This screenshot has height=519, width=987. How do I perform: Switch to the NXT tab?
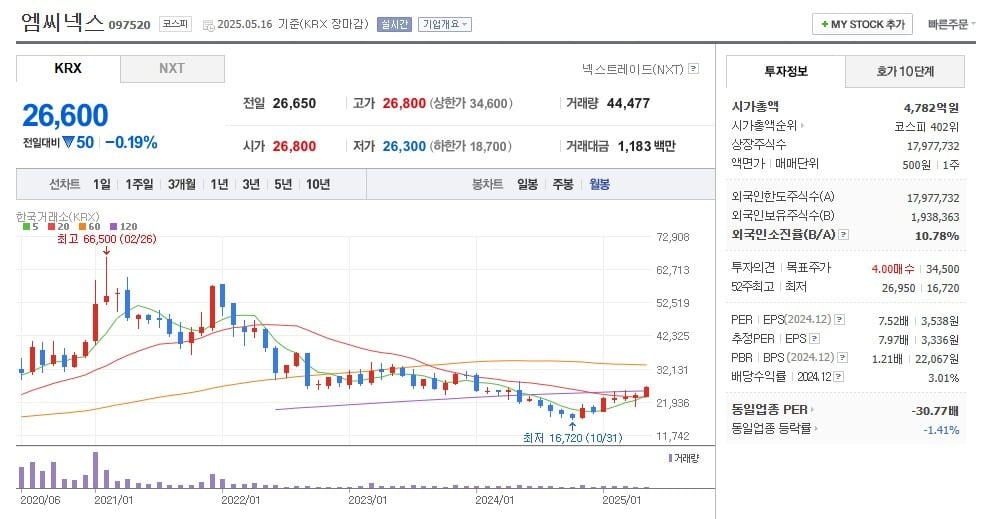[x=172, y=69]
